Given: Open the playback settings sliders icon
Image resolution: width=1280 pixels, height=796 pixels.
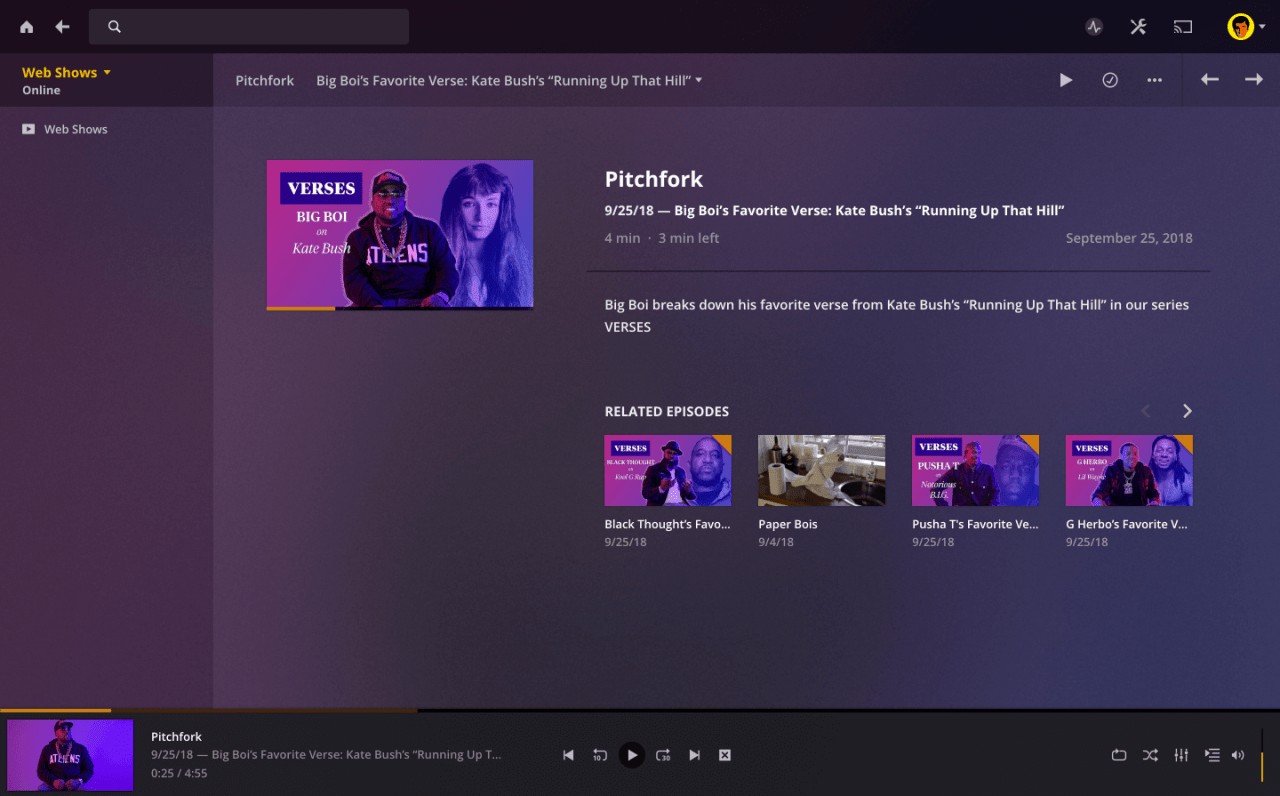Looking at the screenshot, I should coord(1181,755).
